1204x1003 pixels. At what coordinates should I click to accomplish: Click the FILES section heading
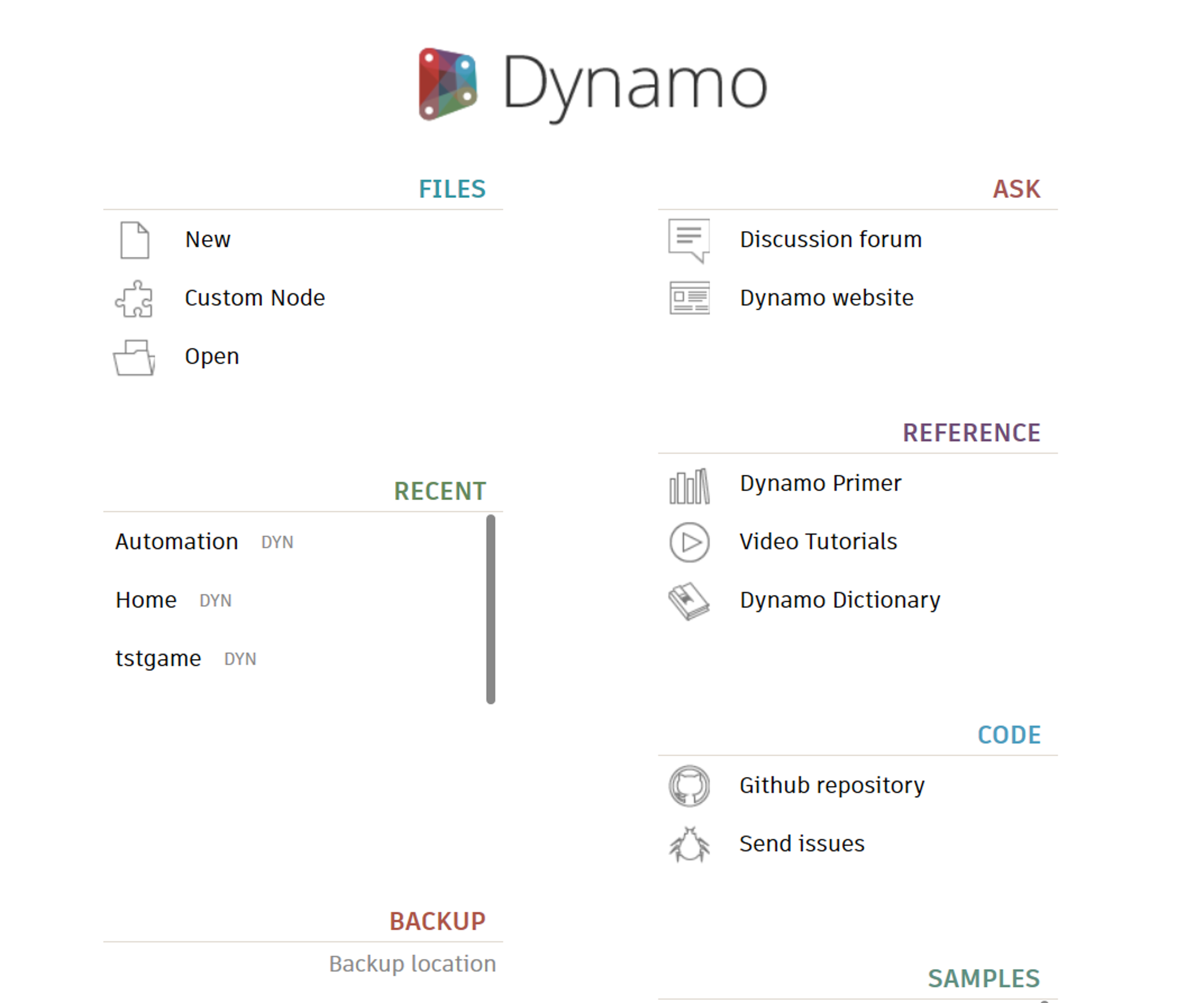(452, 189)
